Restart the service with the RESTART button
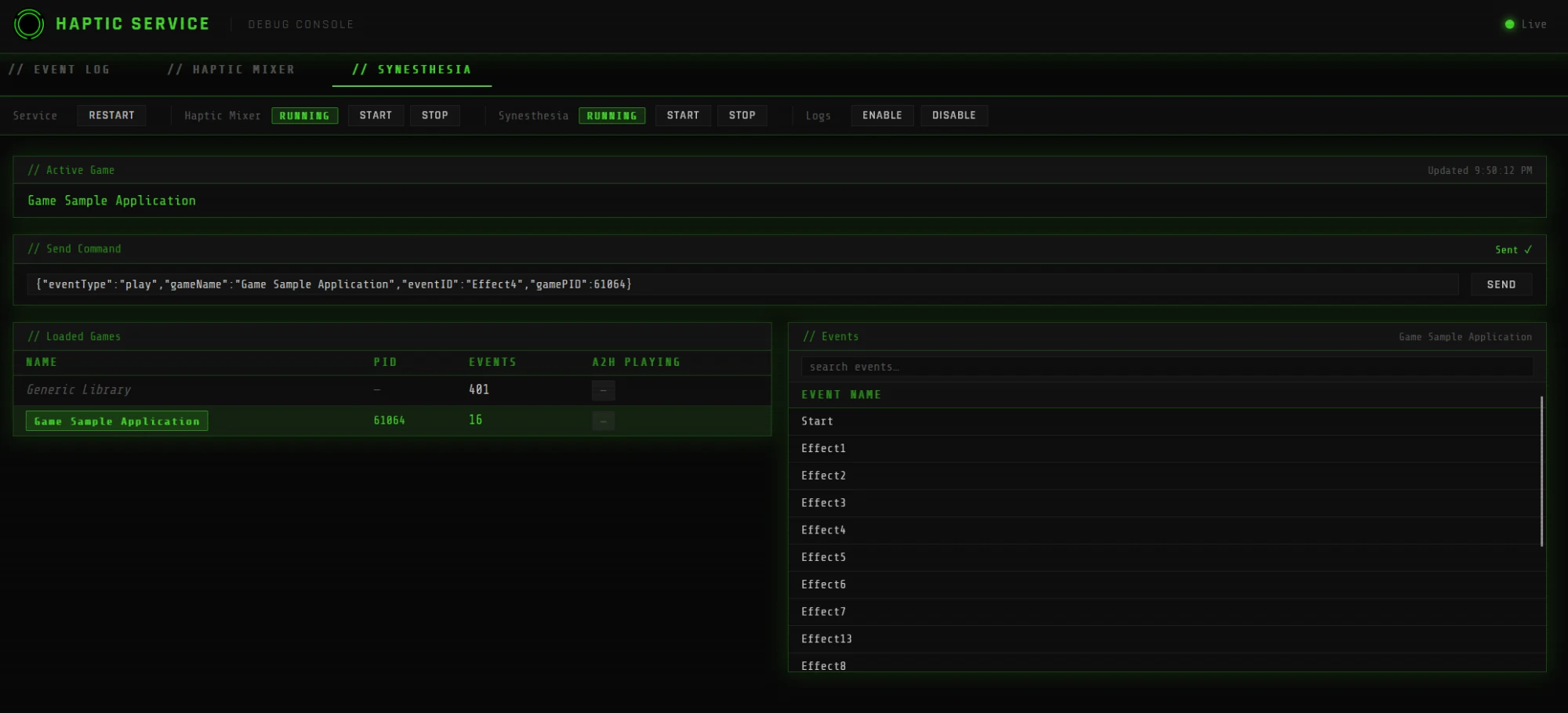The width and height of the screenshot is (1568, 713). [x=111, y=115]
